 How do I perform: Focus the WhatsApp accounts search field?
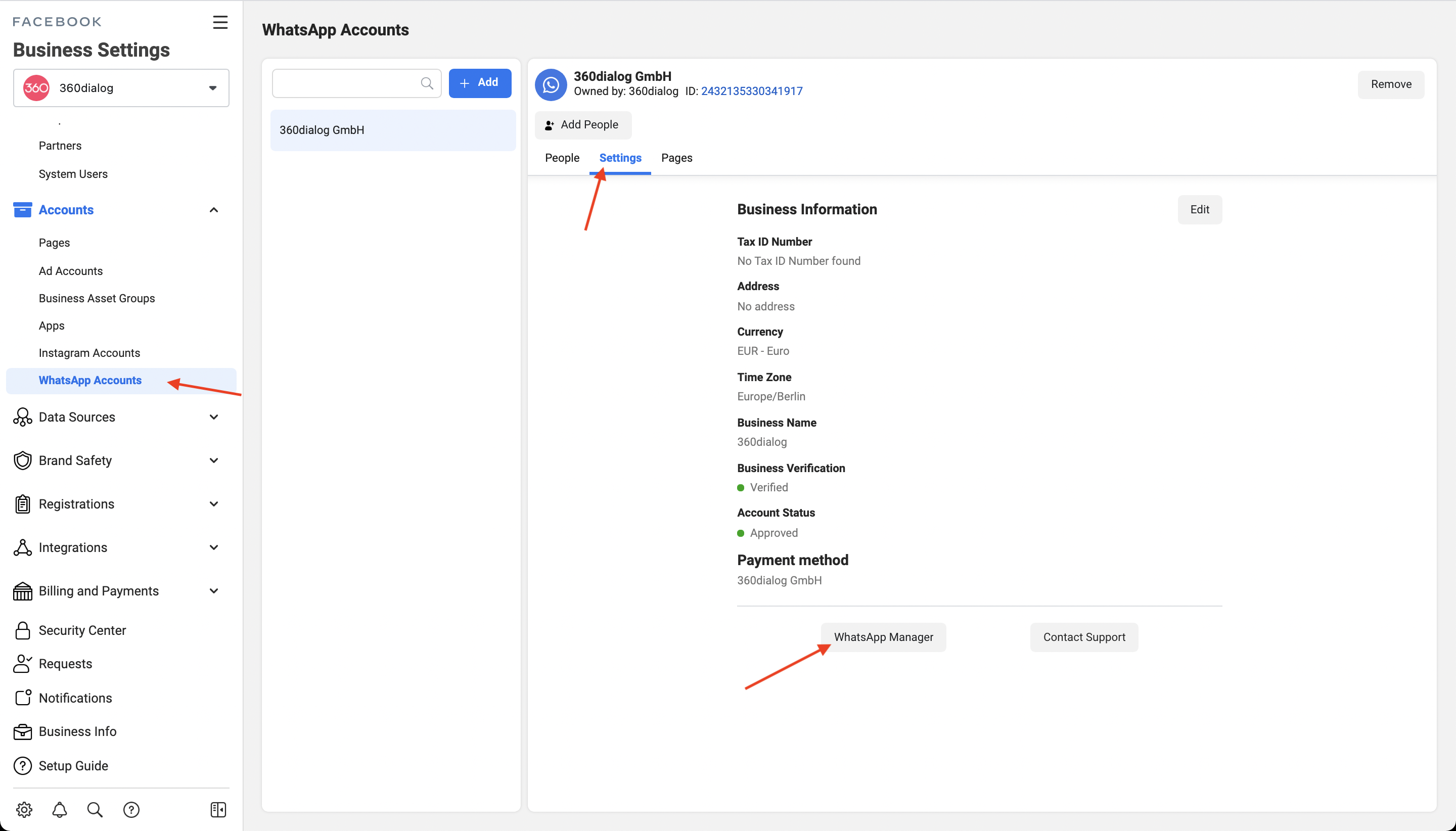pos(356,83)
